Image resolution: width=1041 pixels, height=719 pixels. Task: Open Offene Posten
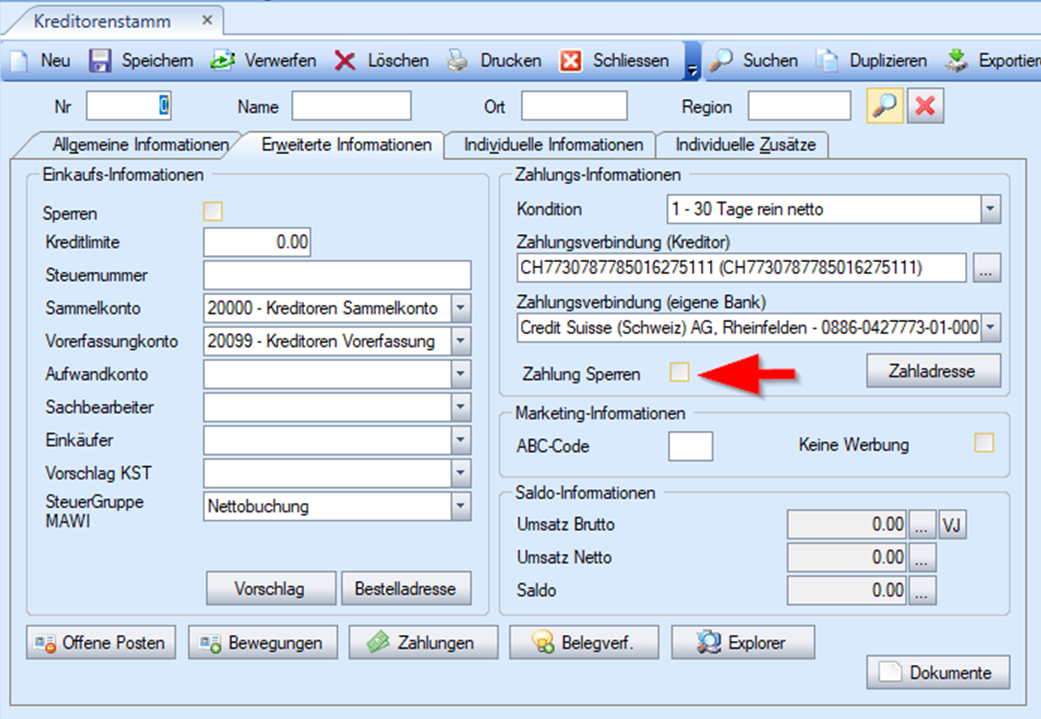pyautogui.click(x=101, y=642)
